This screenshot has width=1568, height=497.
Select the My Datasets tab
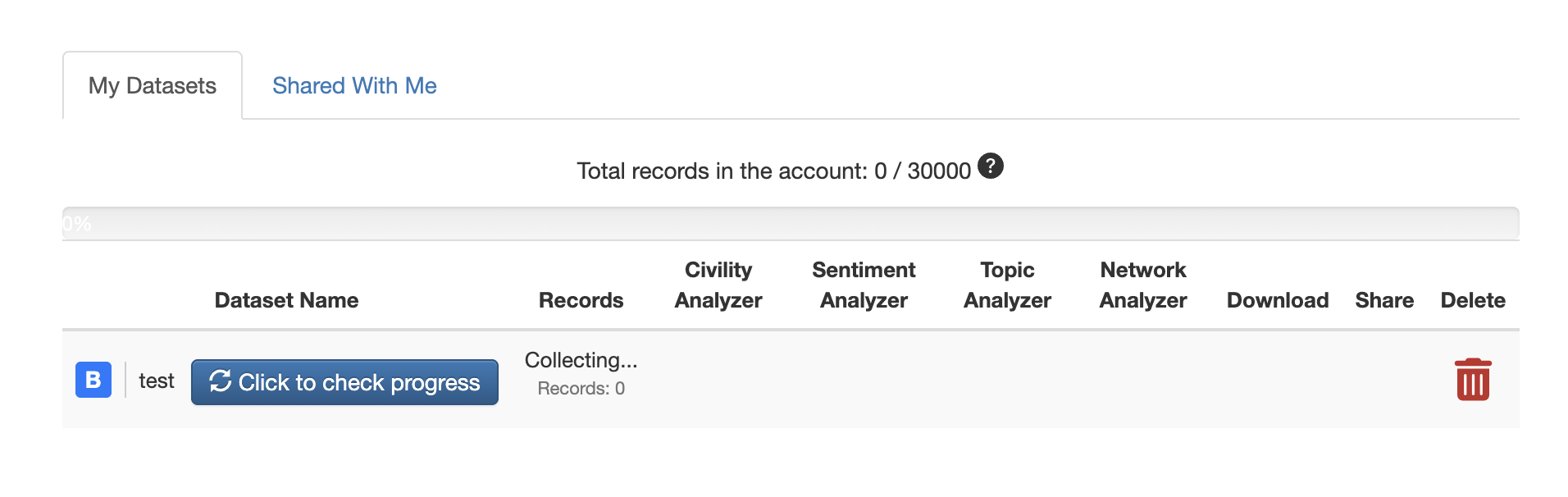[153, 86]
